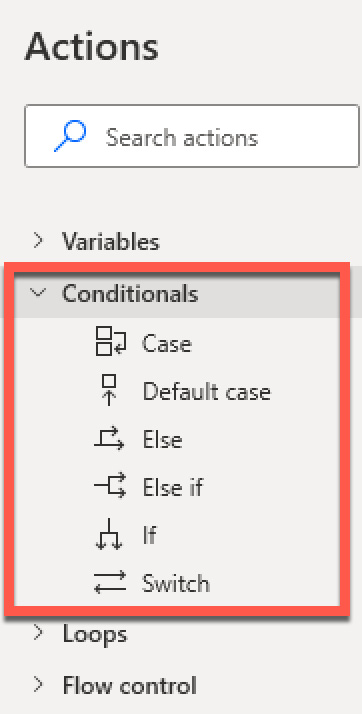Expand the Variables group chevron
This screenshot has height=714, width=362.
39,240
